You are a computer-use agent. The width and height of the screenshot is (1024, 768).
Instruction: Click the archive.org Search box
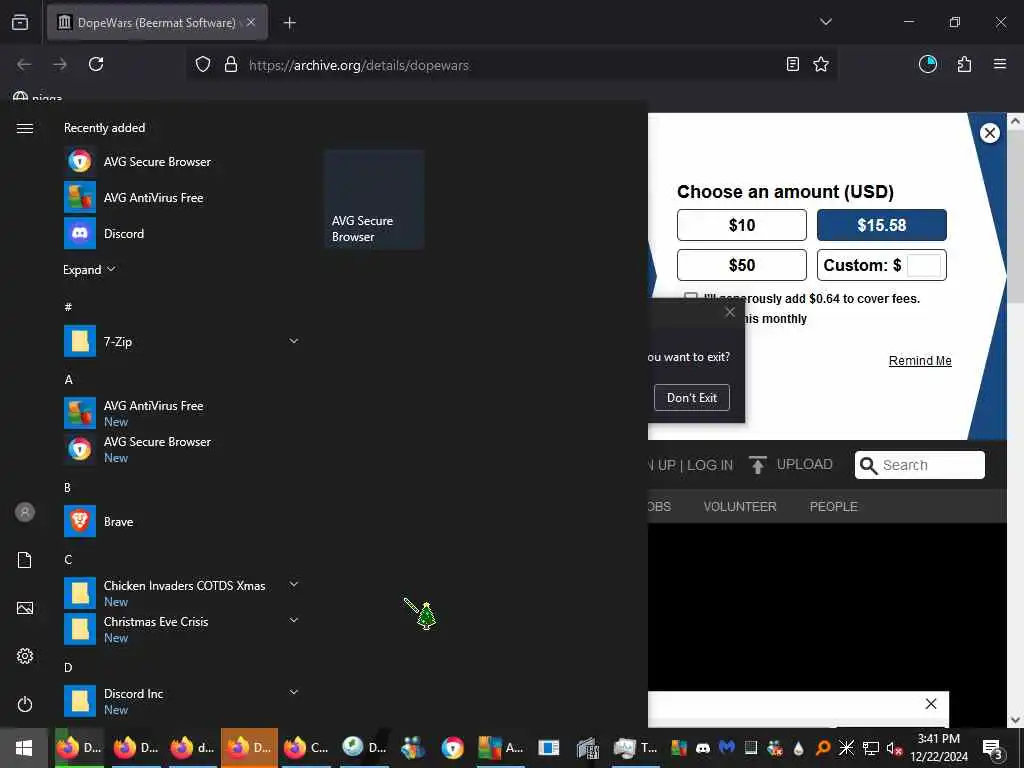coord(920,465)
